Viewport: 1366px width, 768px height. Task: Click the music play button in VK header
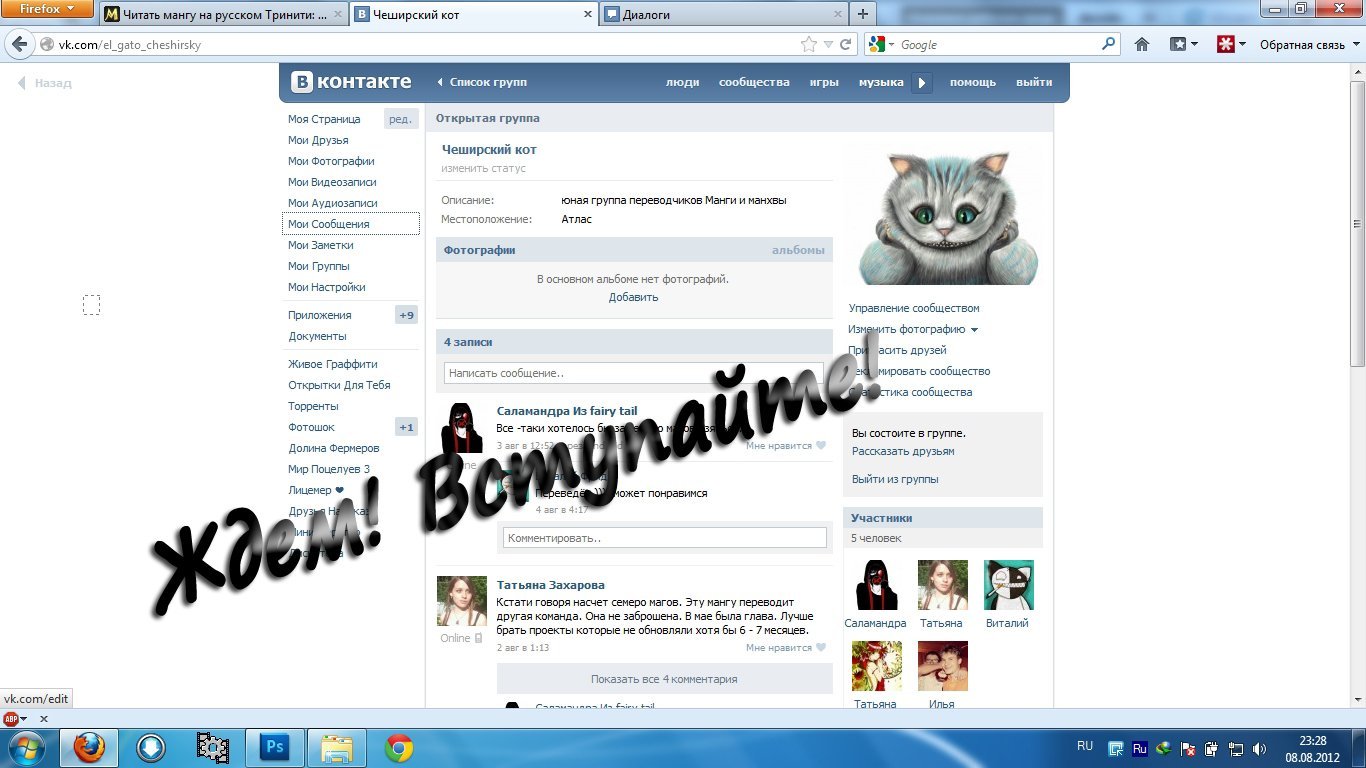click(922, 83)
